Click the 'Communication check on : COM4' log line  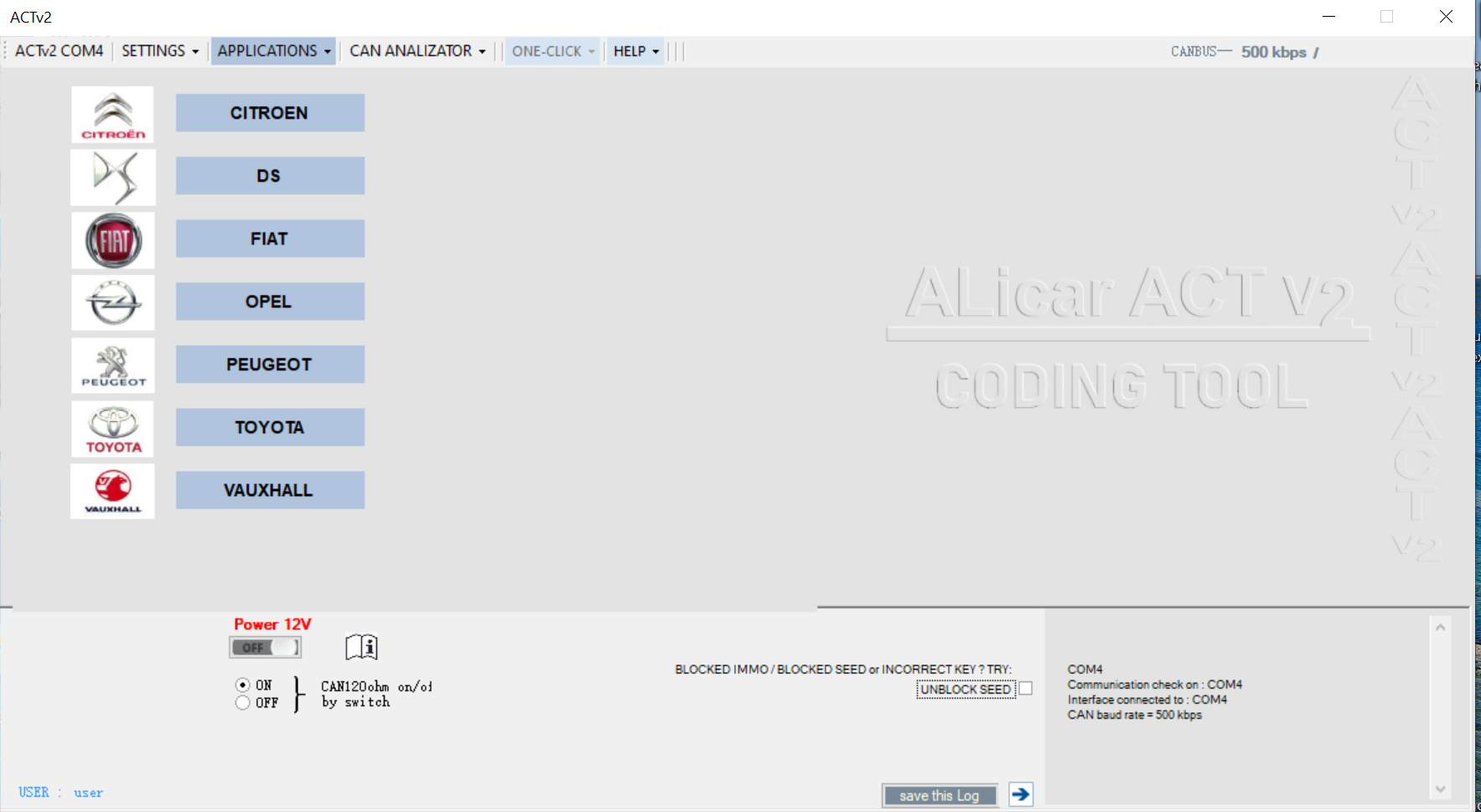point(1154,685)
